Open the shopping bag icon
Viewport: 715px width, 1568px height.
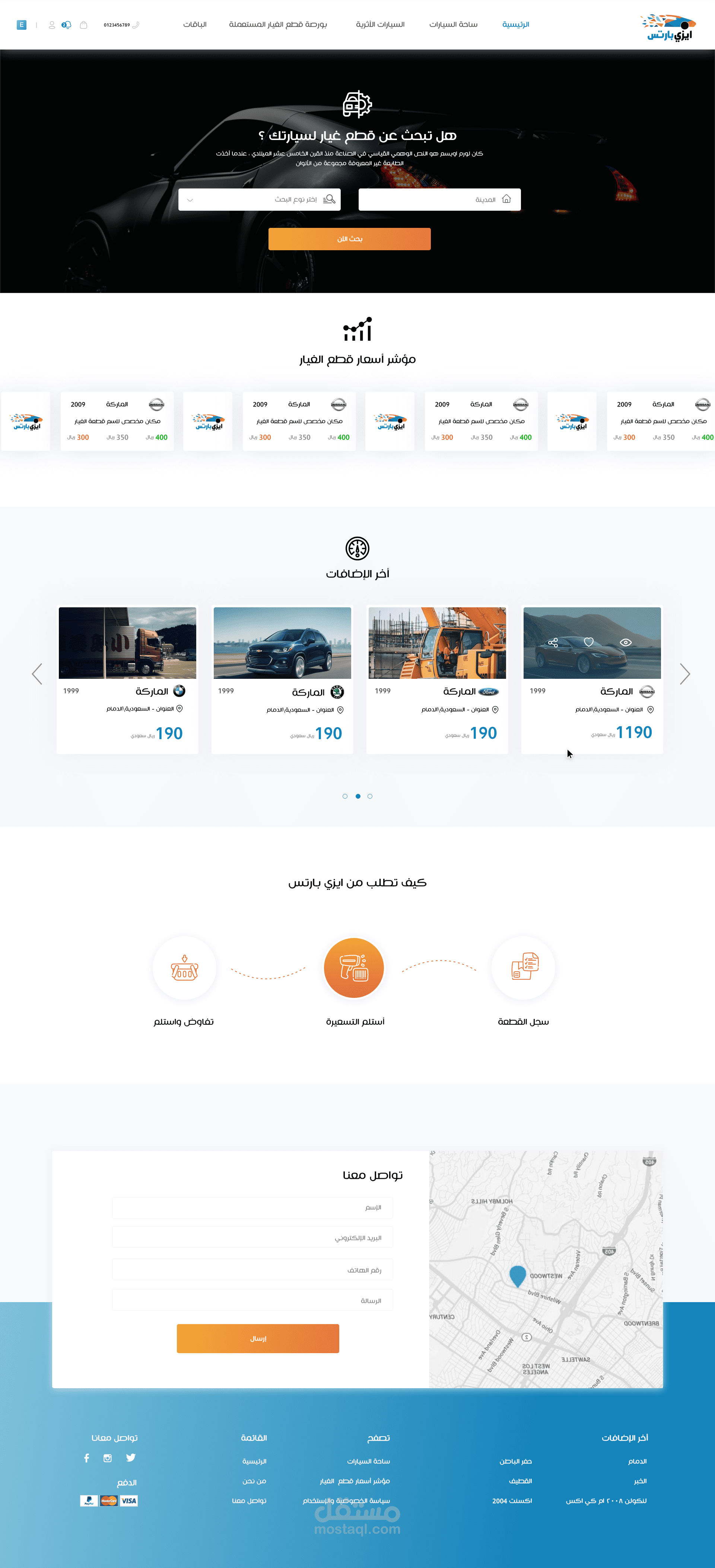pyautogui.click(x=83, y=25)
